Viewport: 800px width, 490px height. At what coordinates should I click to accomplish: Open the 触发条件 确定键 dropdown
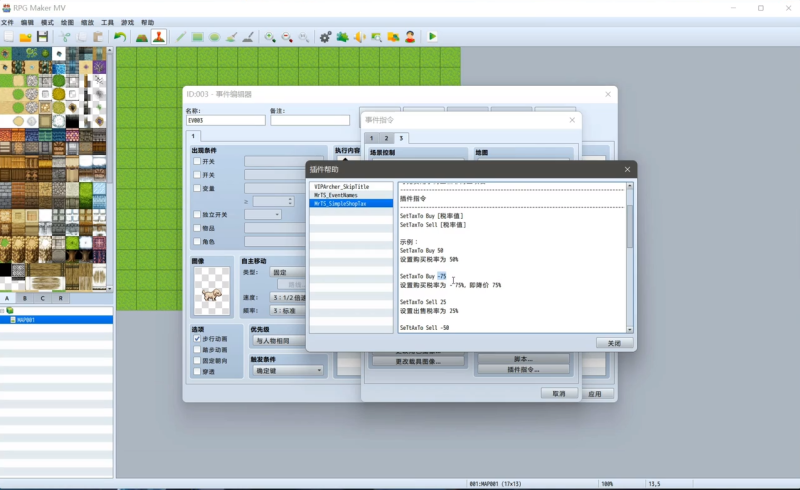click(288, 371)
